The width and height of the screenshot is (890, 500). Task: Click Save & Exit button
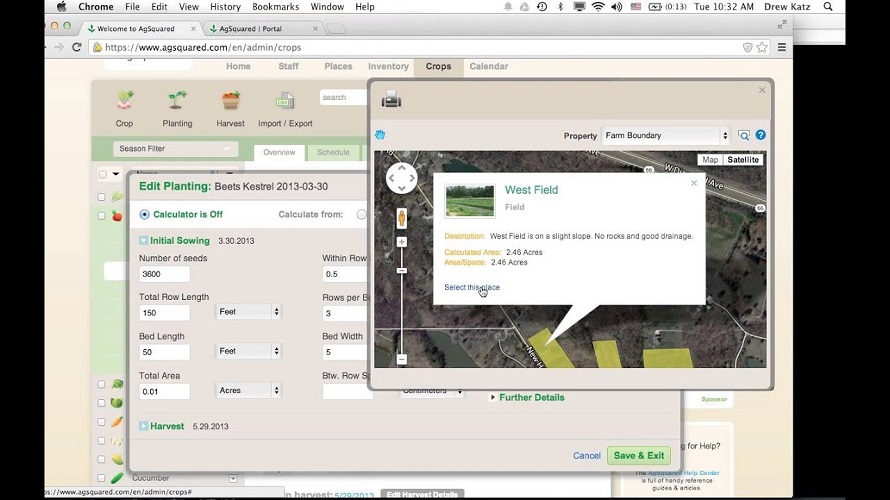pos(639,456)
